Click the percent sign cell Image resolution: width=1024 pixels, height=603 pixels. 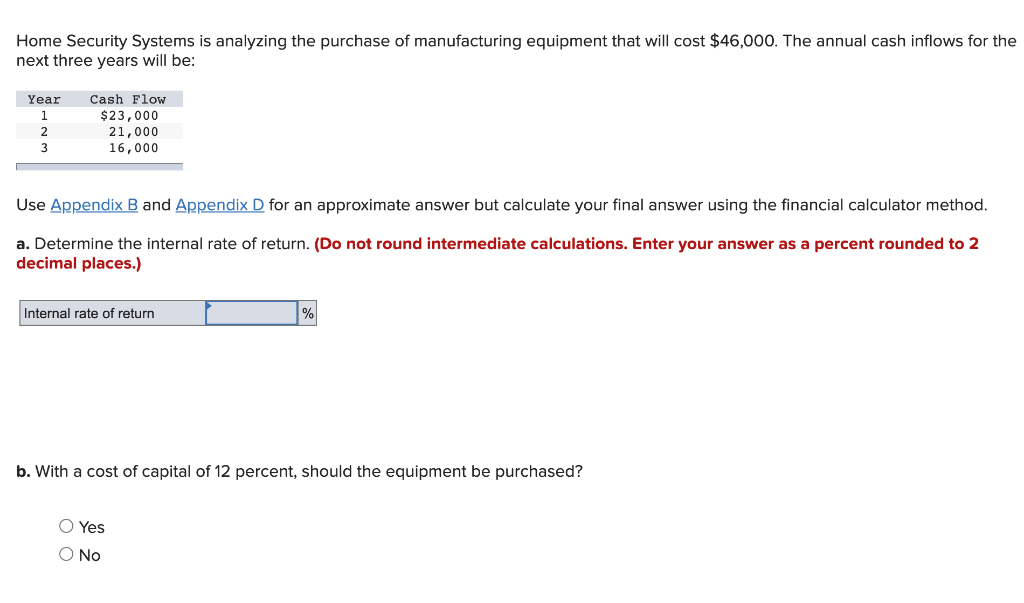click(308, 314)
